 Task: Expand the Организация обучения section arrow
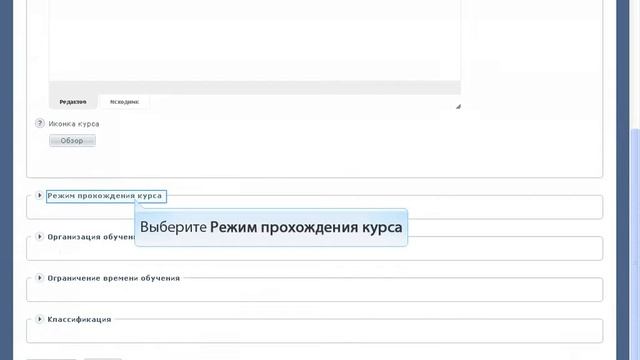39,237
